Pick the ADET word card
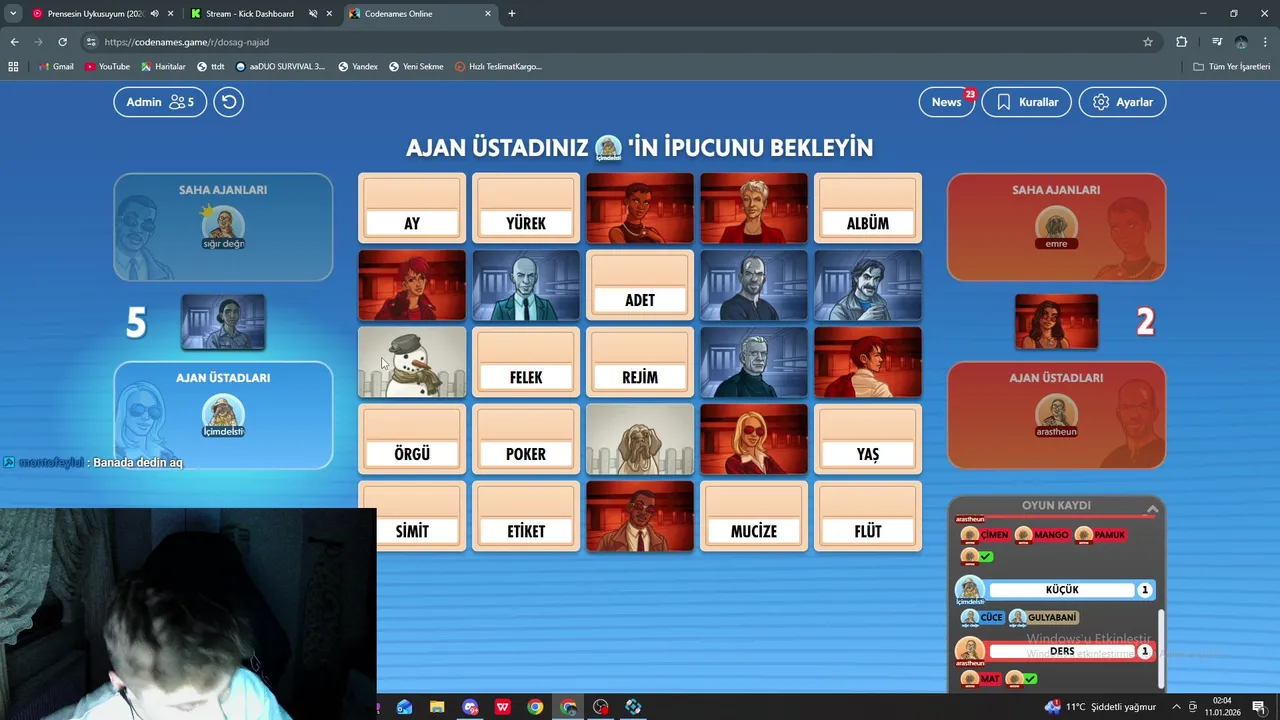1280x720 pixels. [x=640, y=285]
